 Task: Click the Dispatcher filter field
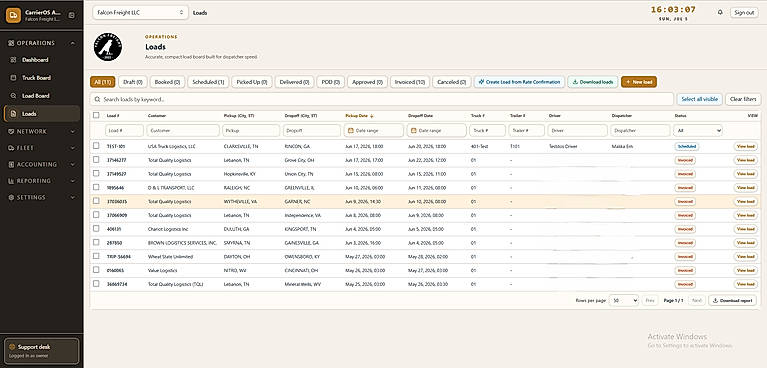click(x=640, y=131)
